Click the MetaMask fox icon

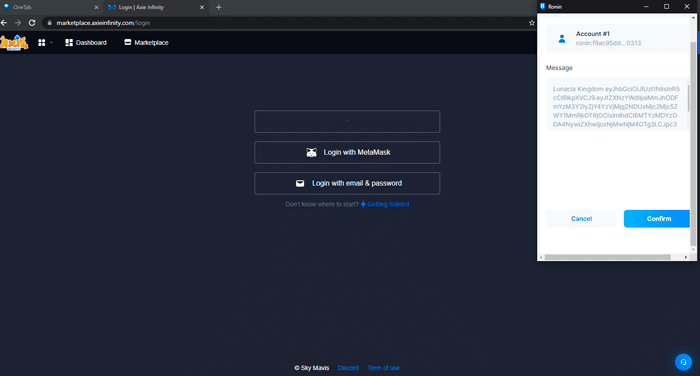pyautogui.click(x=312, y=153)
